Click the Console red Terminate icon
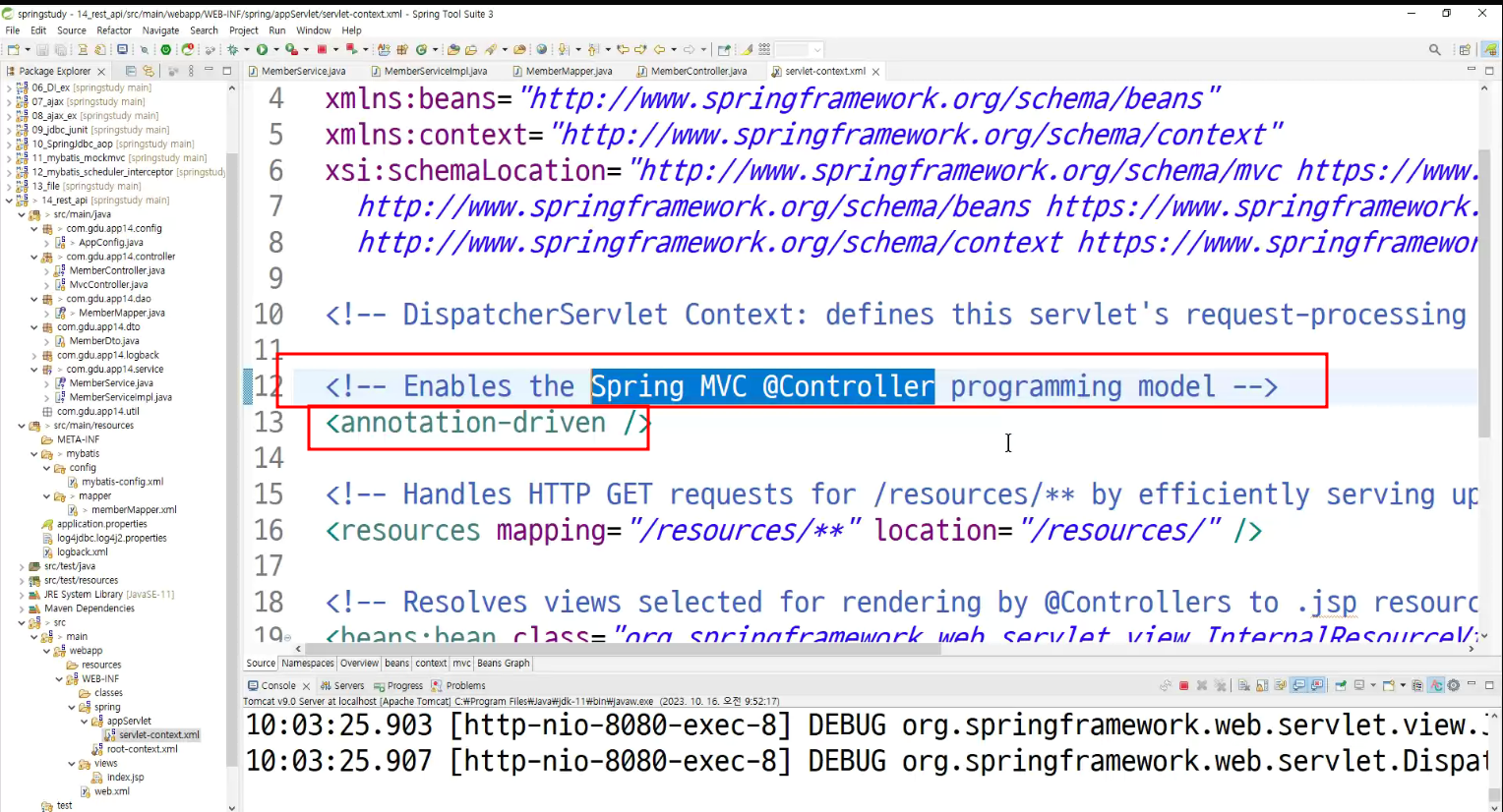The height and width of the screenshot is (812, 1503). pyautogui.click(x=1184, y=685)
